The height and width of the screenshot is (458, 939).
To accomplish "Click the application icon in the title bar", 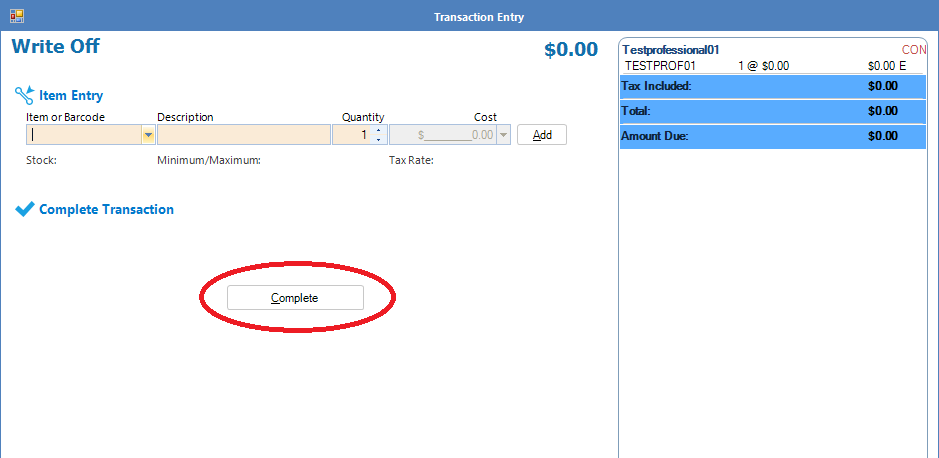I will [17, 16].
